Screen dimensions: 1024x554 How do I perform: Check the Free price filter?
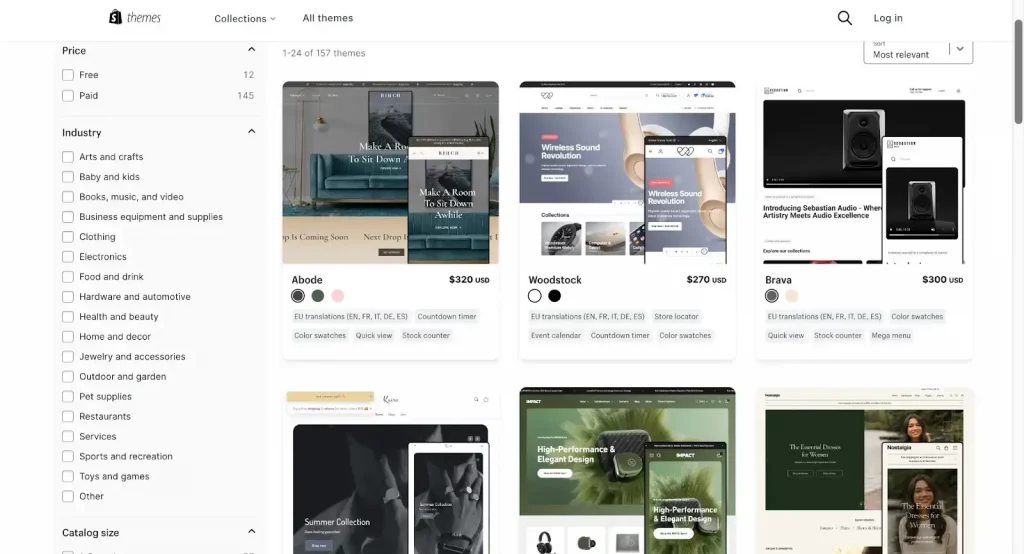click(x=68, y=75)
